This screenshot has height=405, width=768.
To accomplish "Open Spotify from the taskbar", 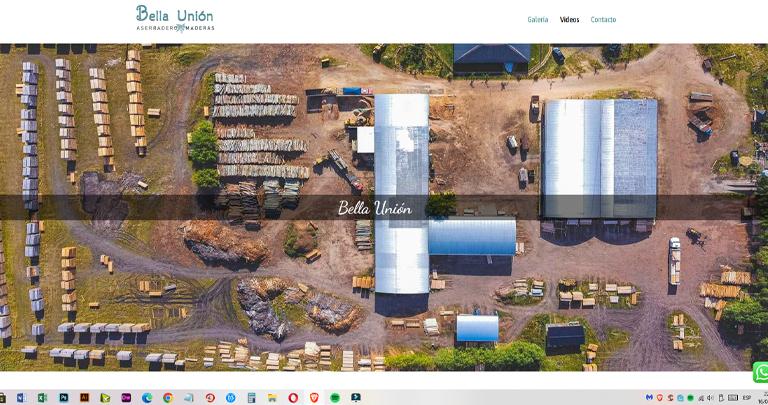I will tap(335, 398).
